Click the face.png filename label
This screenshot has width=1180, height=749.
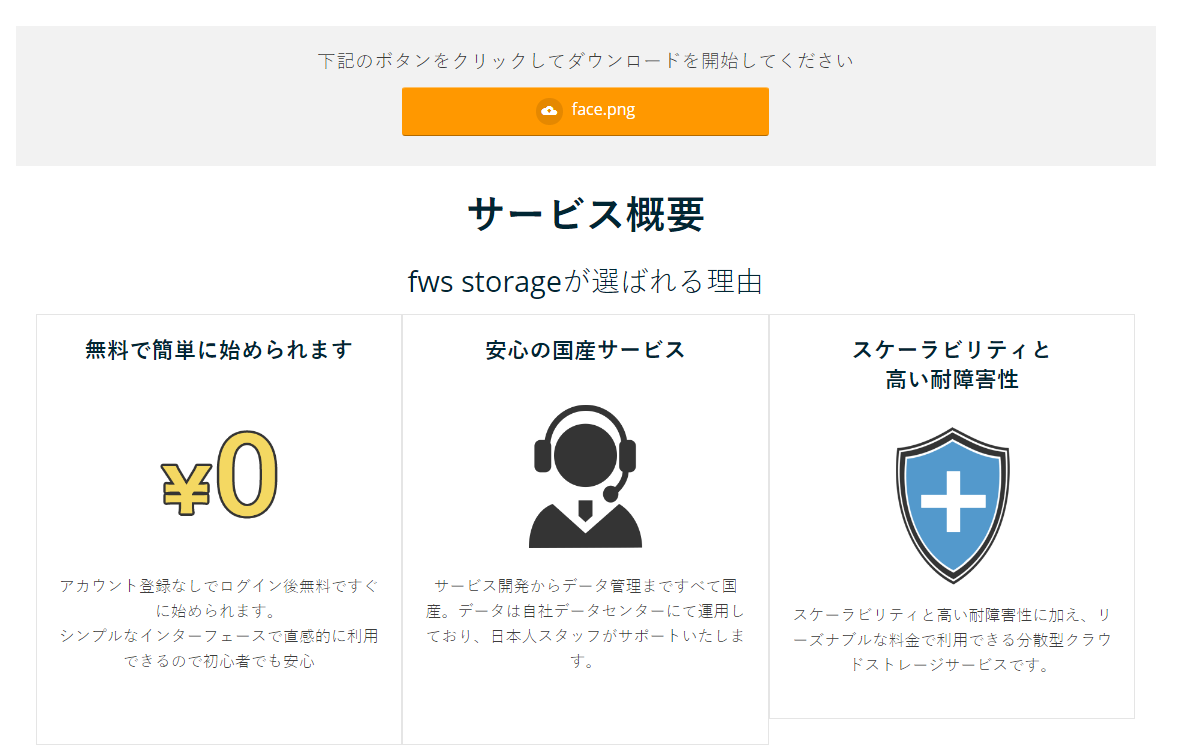coord(603,110)
